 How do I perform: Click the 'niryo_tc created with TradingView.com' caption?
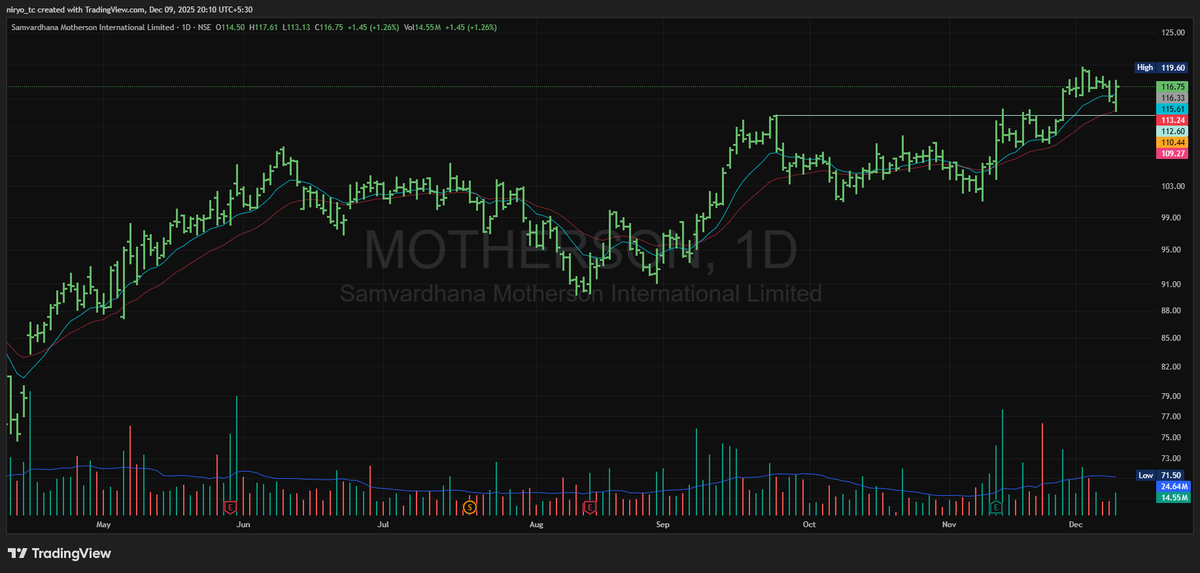78,9
